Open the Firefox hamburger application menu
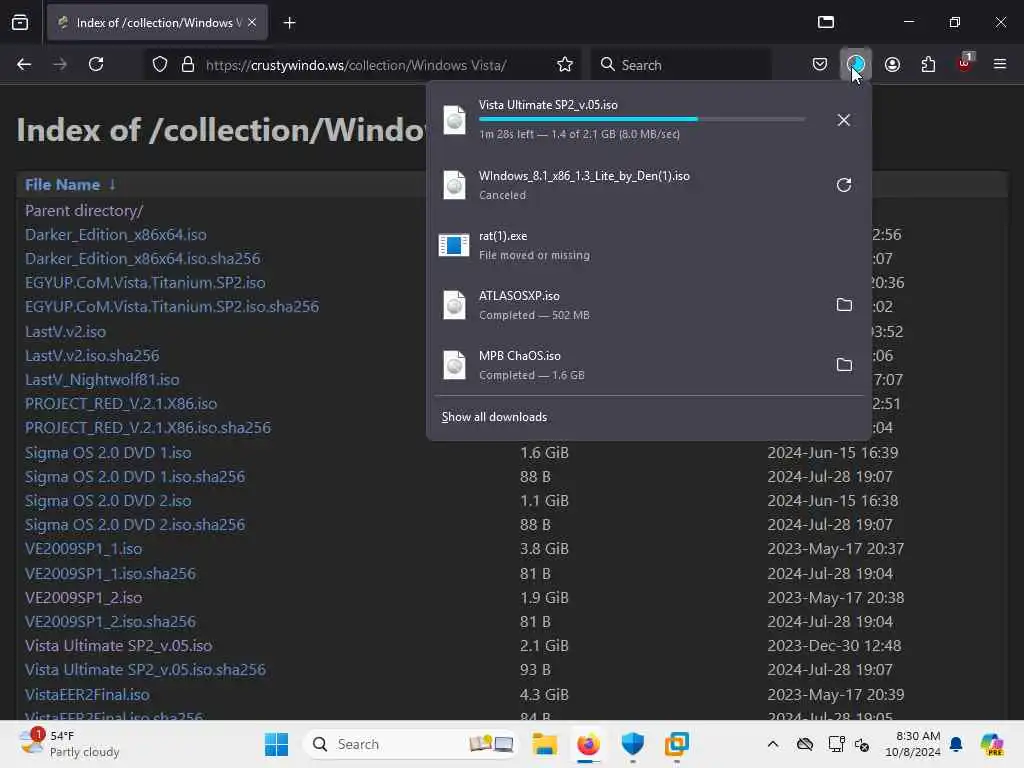The image size is (1024, 768). (1000, 64)
